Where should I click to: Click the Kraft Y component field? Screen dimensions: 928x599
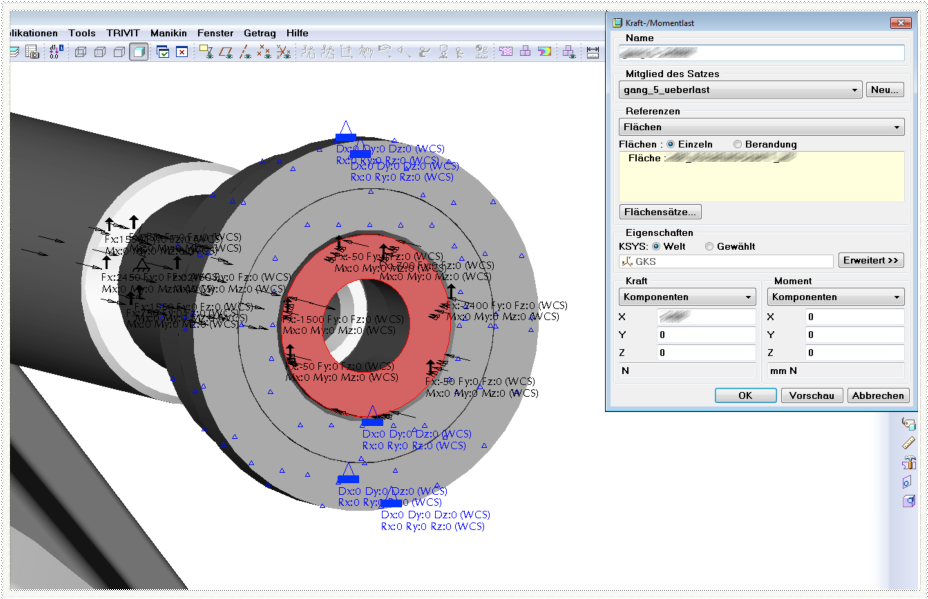pyautogui.click(x=706, y=334)
